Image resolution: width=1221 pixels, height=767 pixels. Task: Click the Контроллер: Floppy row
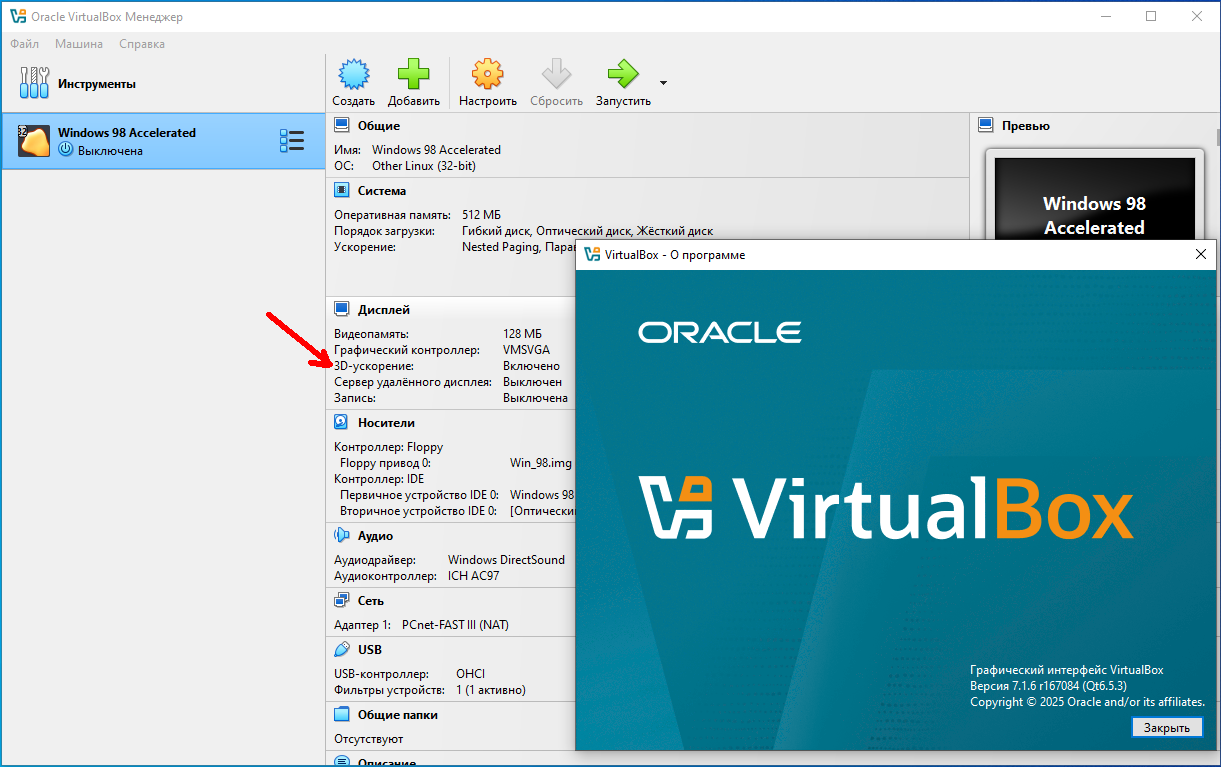pos(388,447)
